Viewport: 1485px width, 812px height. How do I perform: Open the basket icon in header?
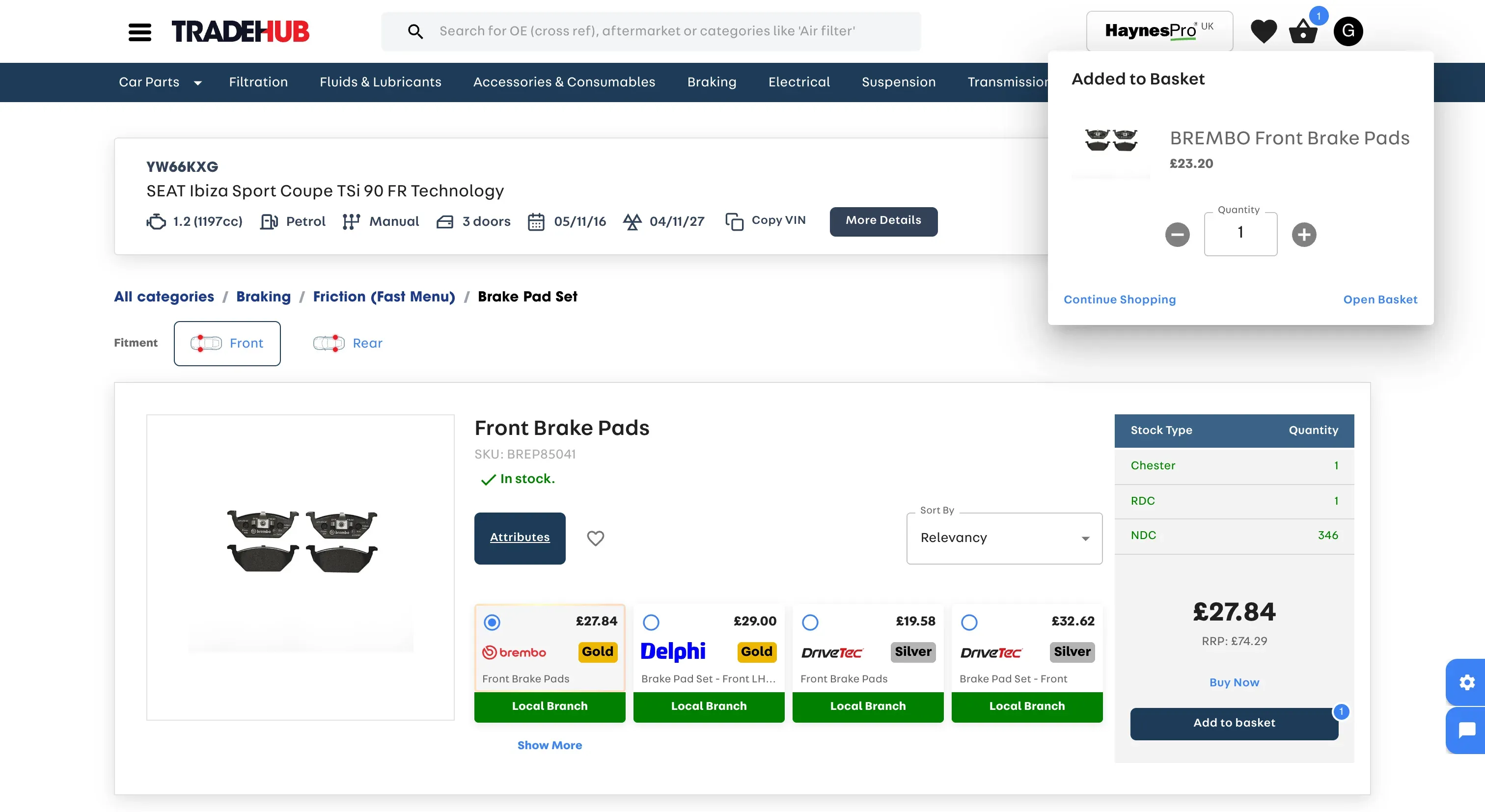1303,31
